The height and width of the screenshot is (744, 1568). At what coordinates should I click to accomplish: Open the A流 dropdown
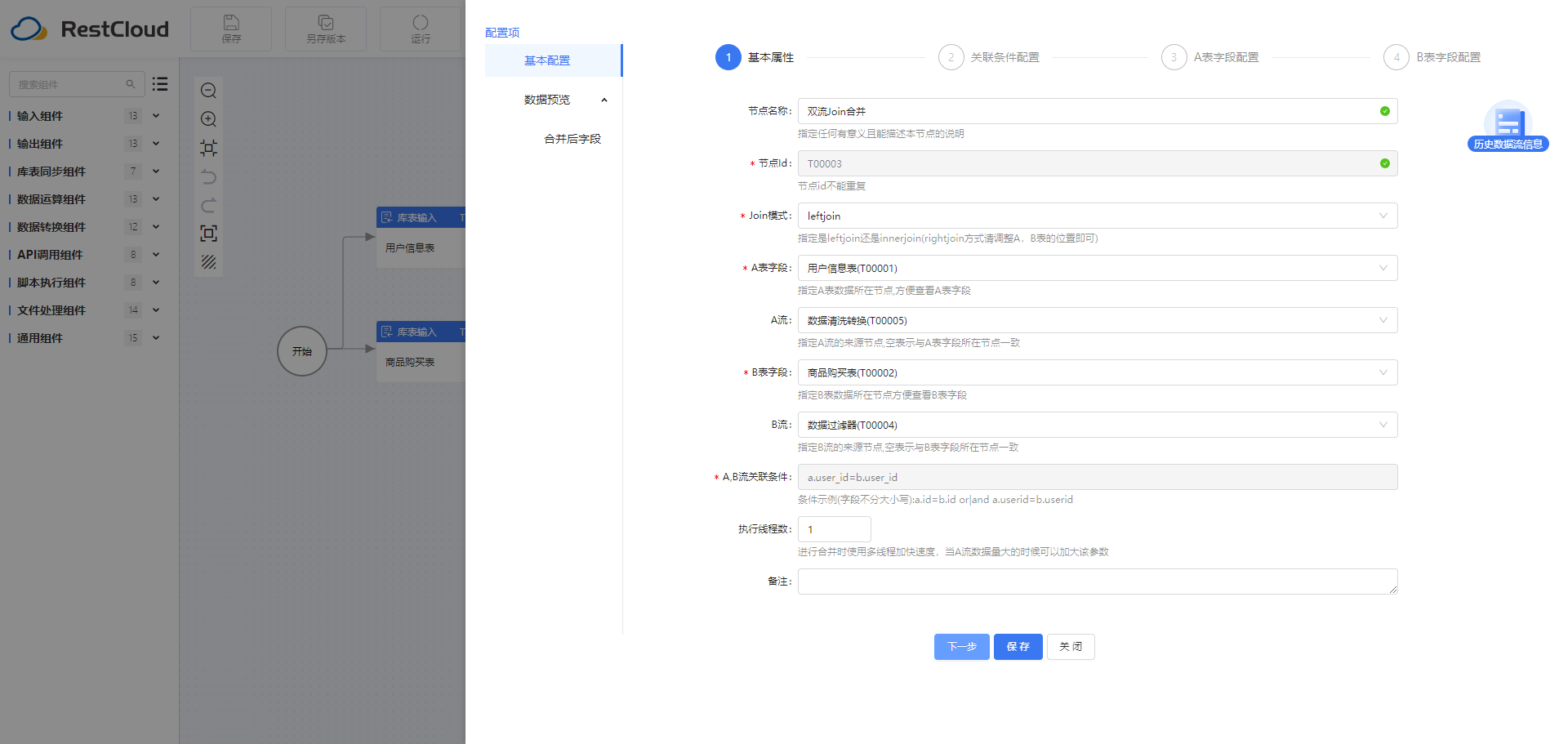1098,320
